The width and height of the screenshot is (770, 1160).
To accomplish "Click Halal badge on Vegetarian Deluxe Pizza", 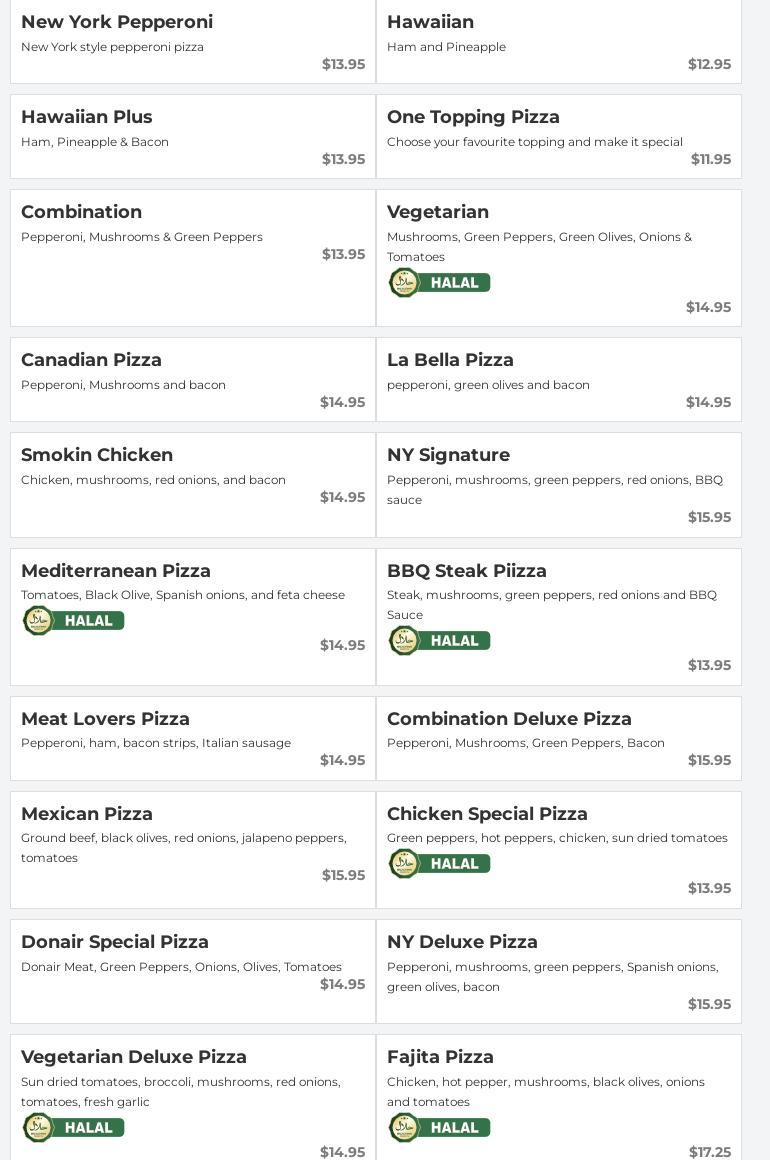I will pos(73,1128).
